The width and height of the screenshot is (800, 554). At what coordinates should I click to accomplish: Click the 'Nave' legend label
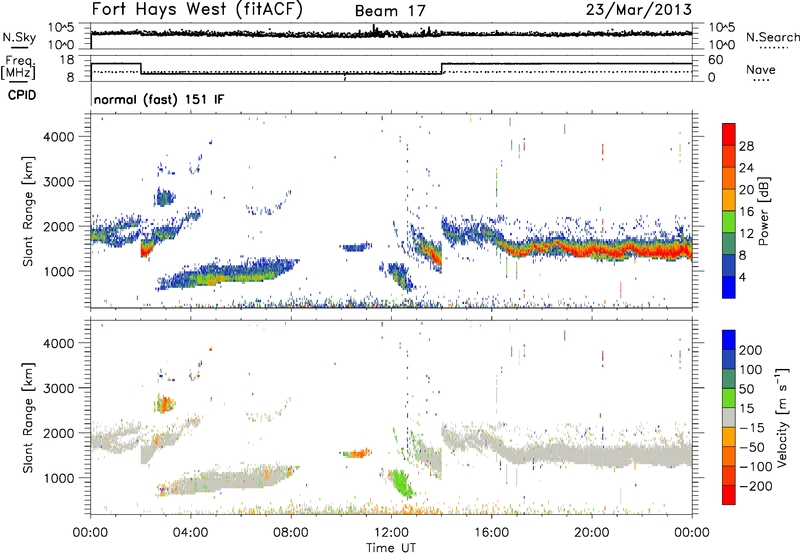click(761, 69)
